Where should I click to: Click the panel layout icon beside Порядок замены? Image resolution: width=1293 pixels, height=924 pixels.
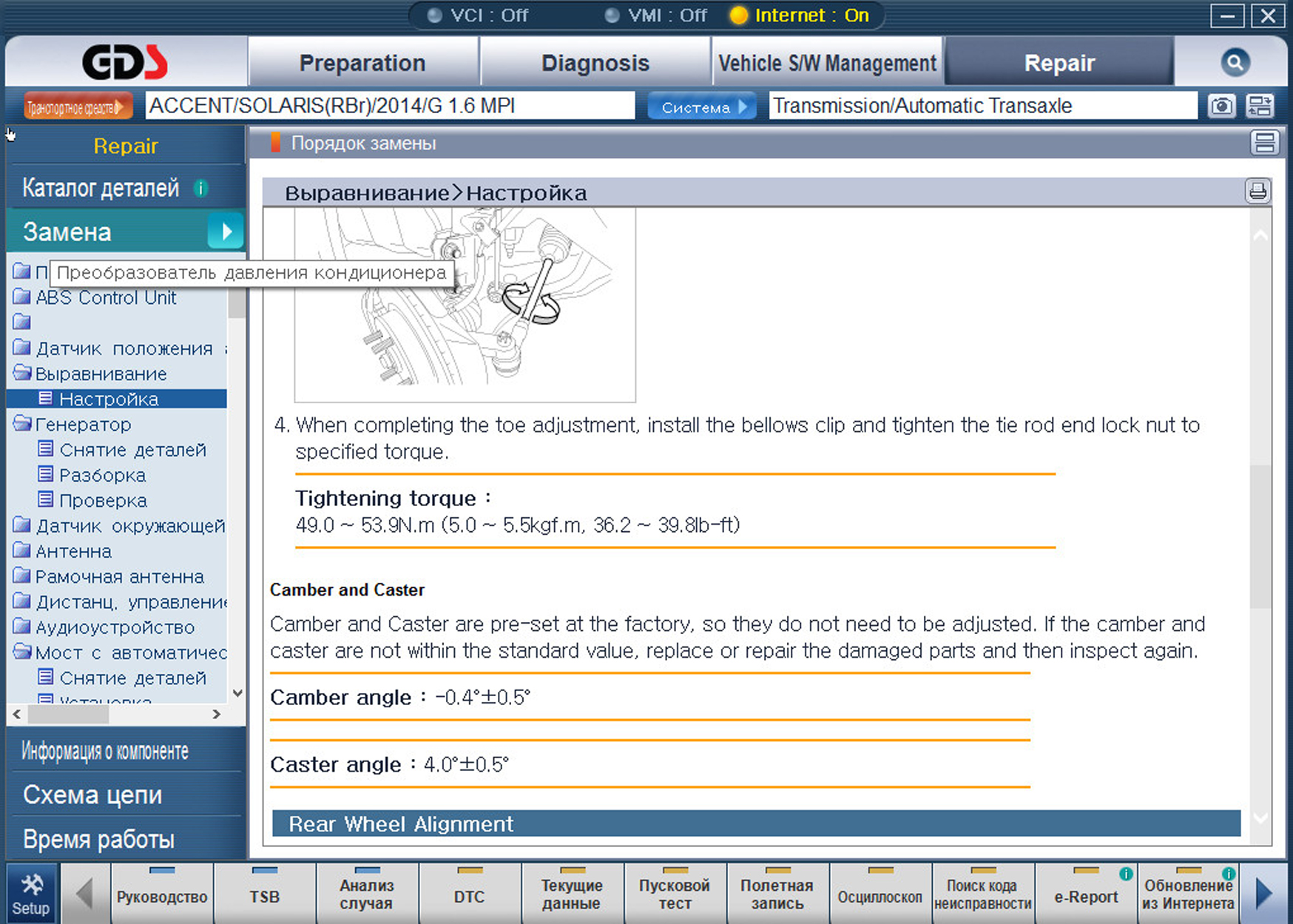click(x=1264, y=143)
